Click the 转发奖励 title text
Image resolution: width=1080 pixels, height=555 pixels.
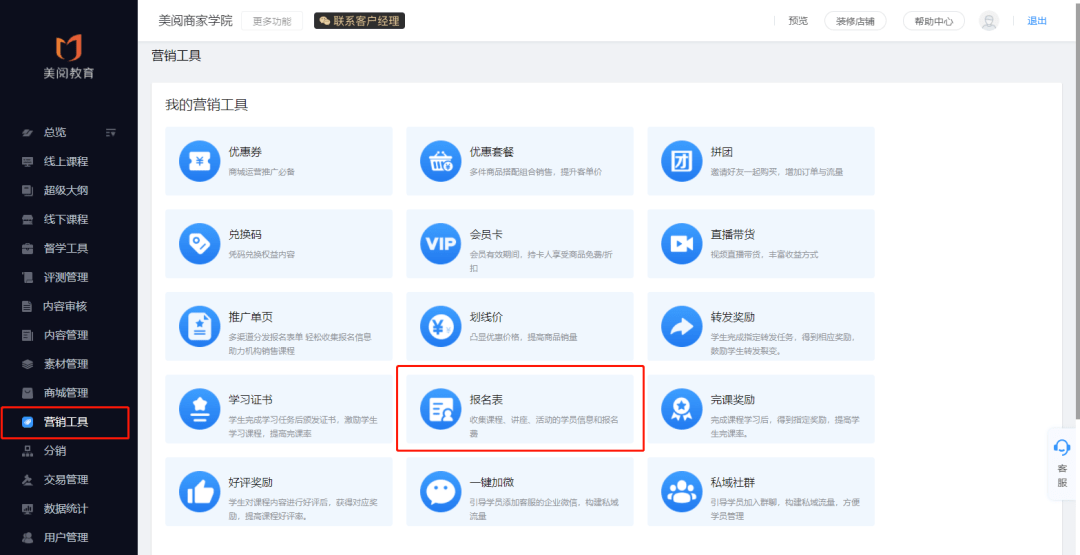click(x=733, y=317)
